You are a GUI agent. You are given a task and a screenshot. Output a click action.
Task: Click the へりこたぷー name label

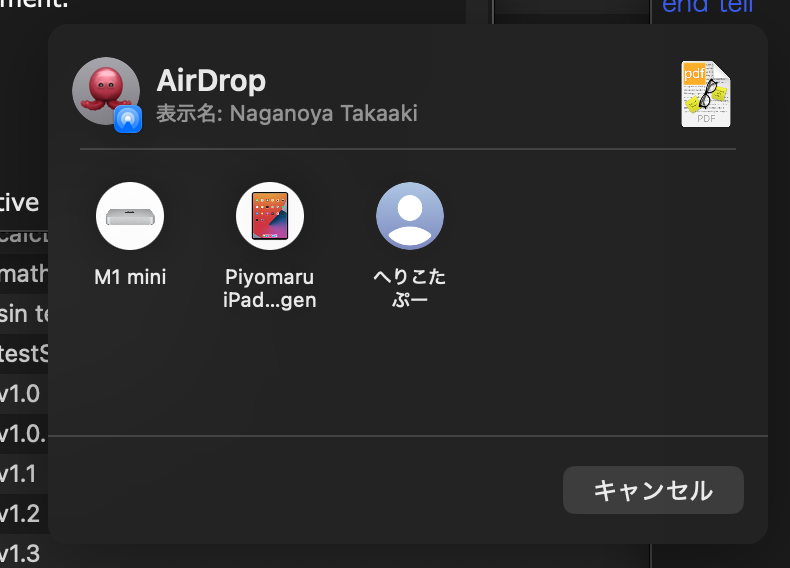tap(410, 288)
